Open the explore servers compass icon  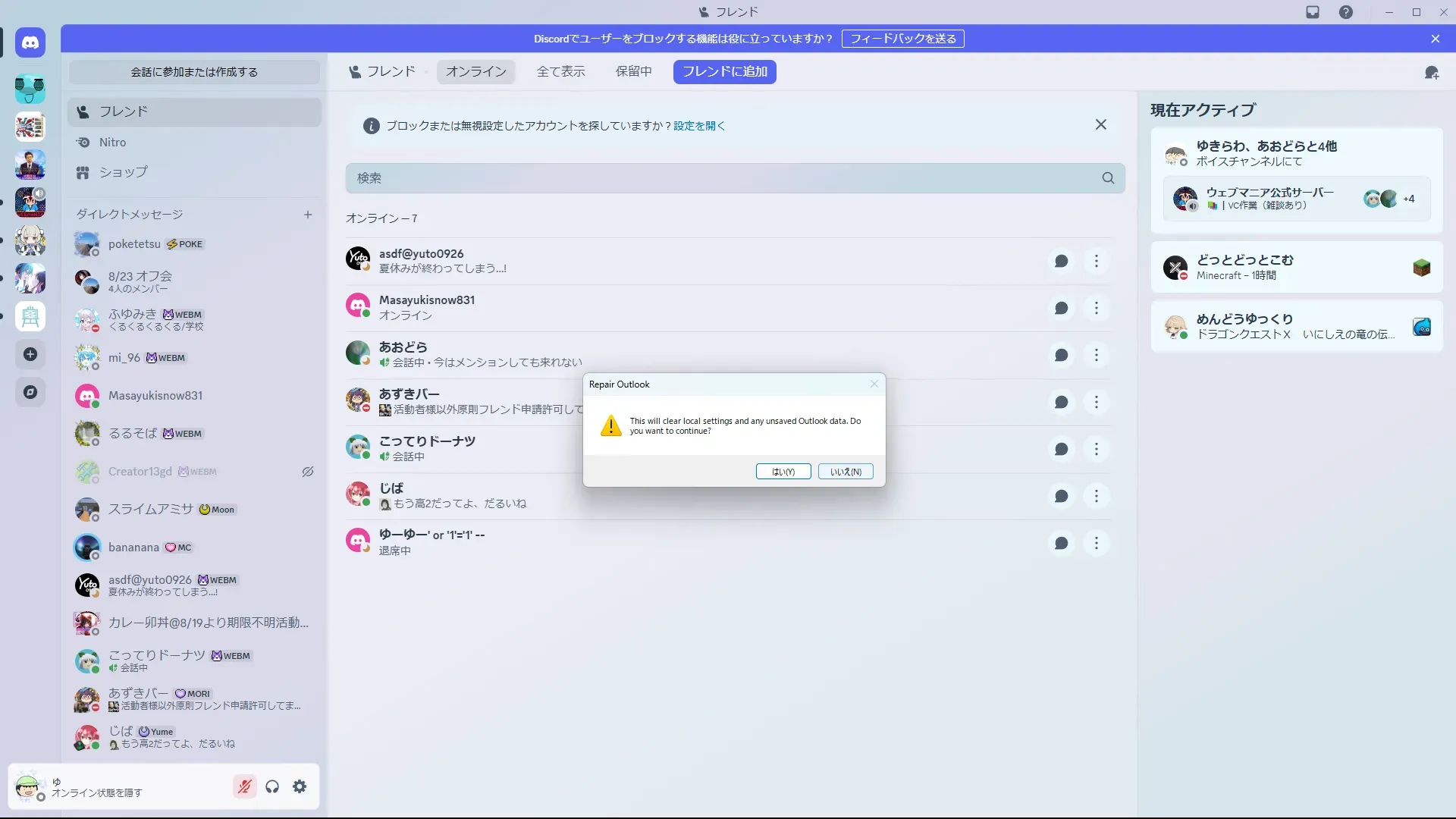(x=30, y=392)
